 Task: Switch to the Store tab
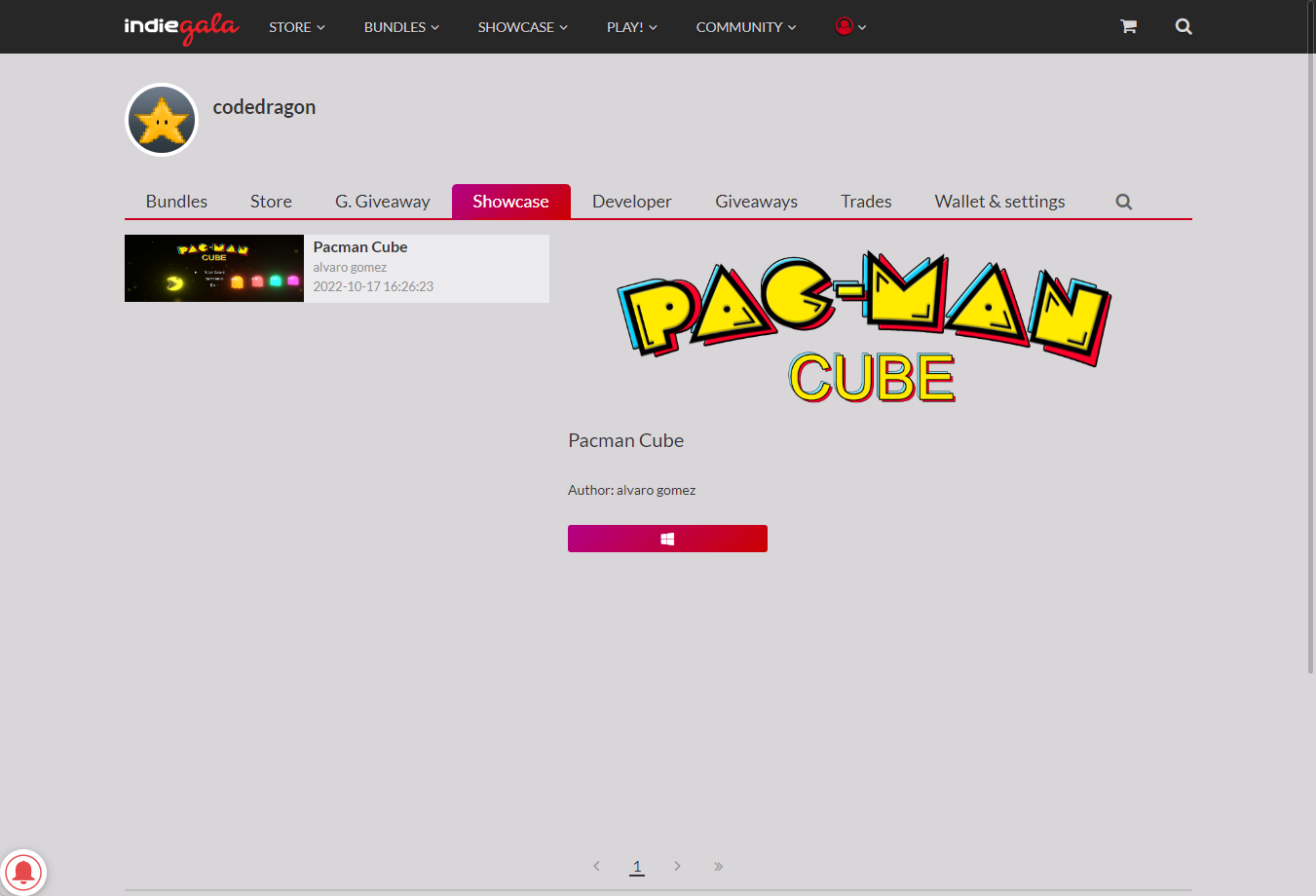point(271,202)
